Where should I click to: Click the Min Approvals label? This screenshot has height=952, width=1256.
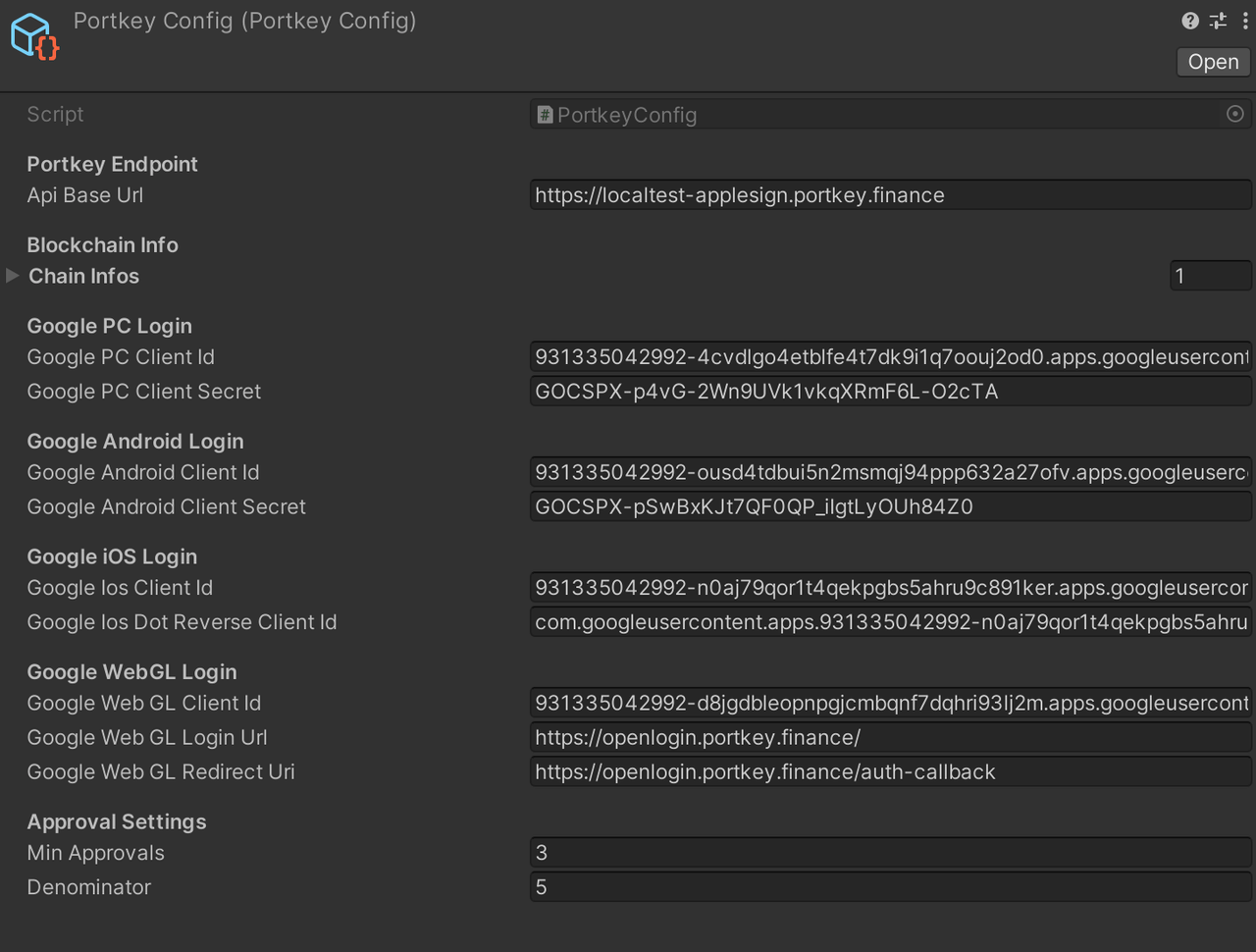(x=96, y=852)
